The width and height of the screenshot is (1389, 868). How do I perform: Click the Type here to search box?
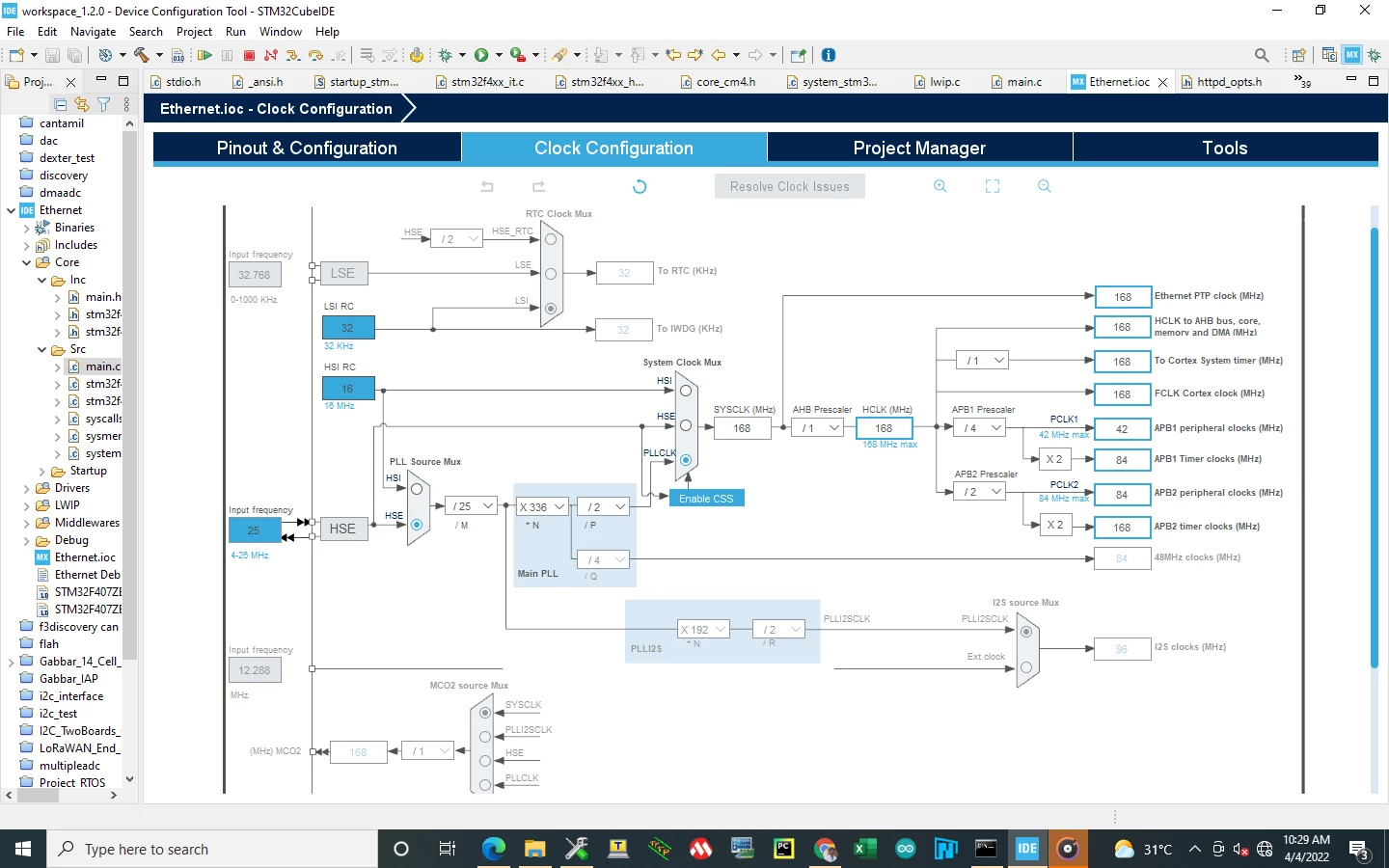coord(212,849)
